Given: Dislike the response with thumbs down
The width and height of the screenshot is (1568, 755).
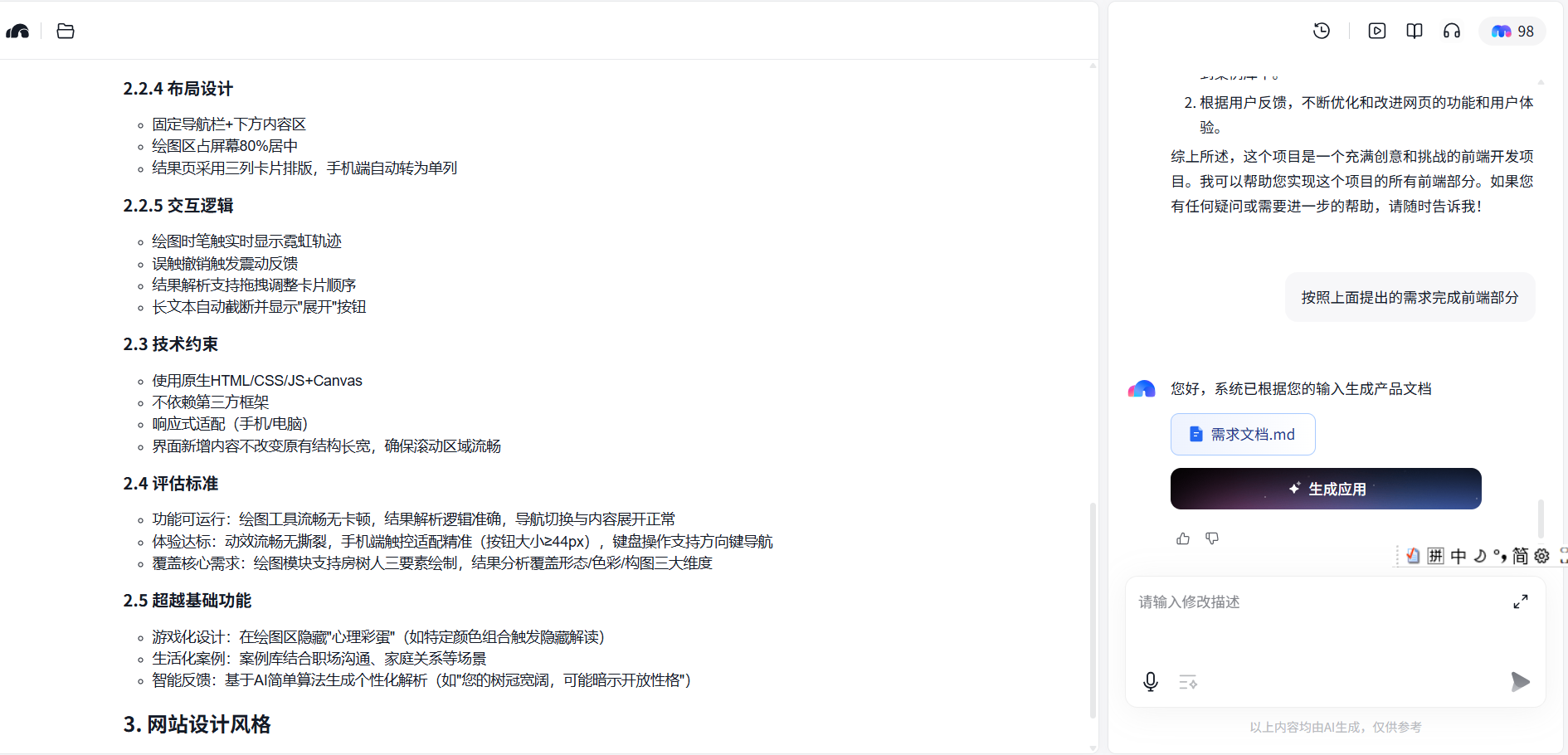Looking at the screenshot, I should click(x=1212, y=538).
